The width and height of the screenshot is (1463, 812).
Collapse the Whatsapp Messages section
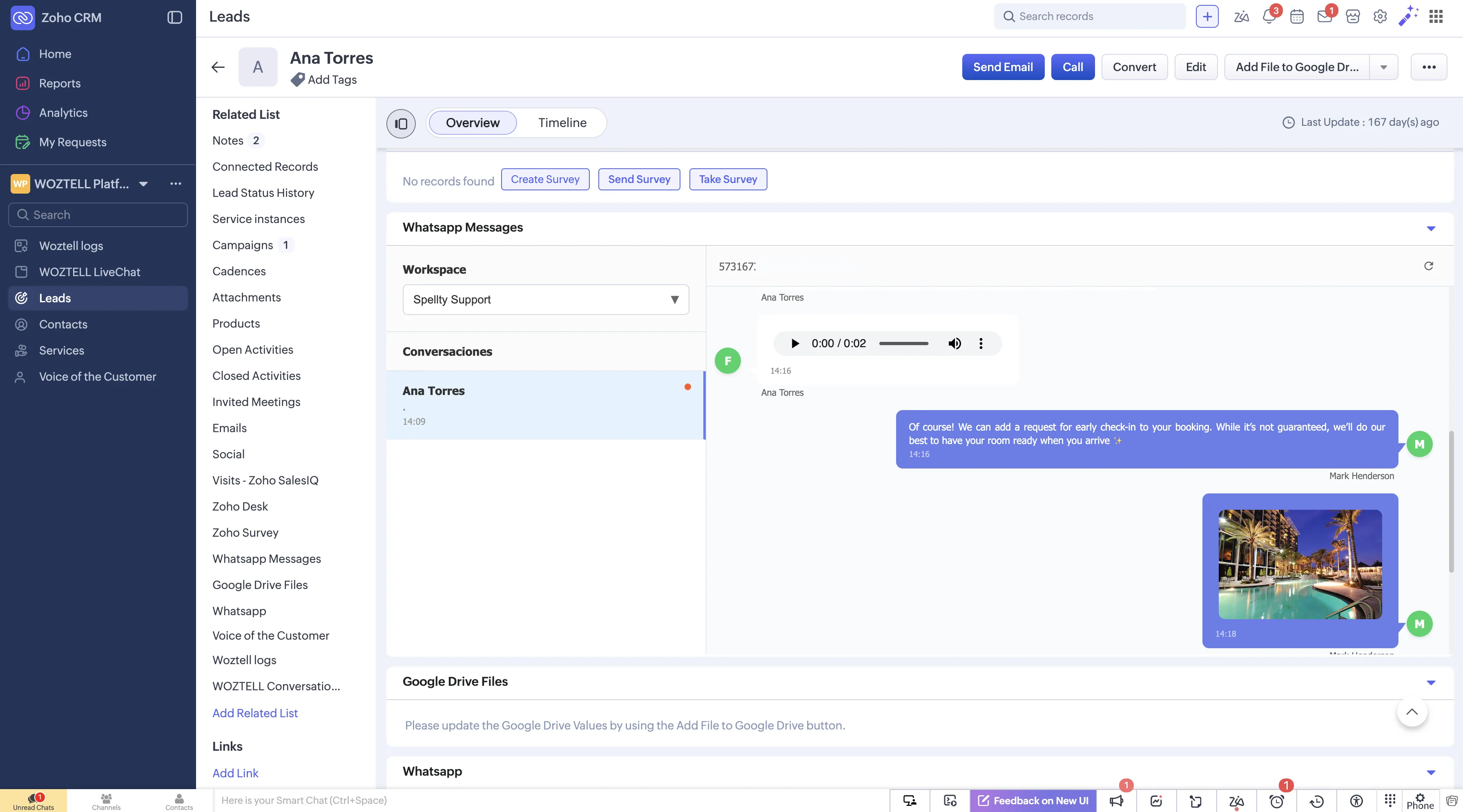[1431, 228]
